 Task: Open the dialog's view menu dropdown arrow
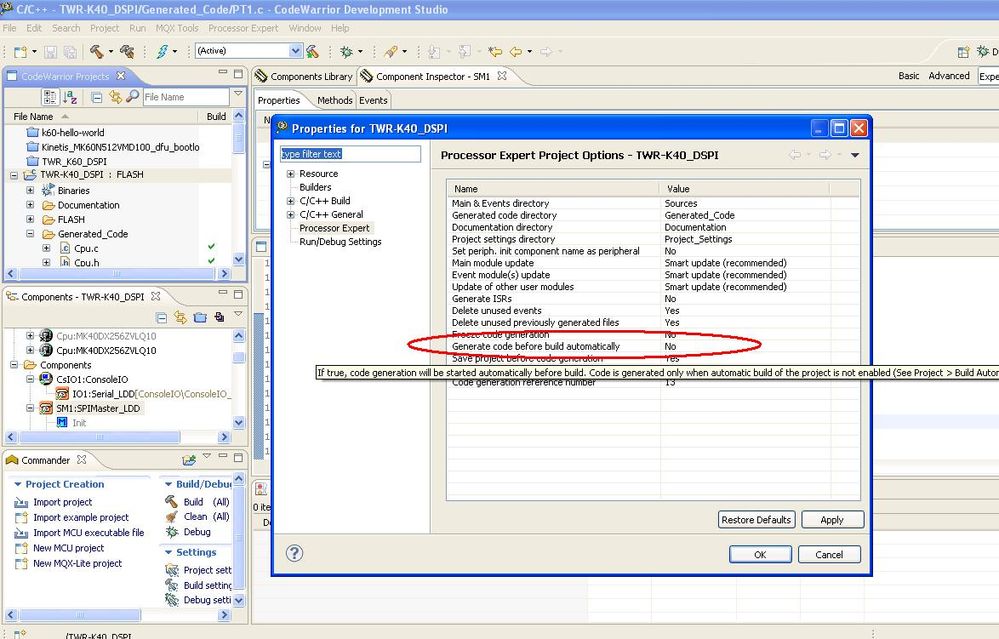[x=855, y=155]
